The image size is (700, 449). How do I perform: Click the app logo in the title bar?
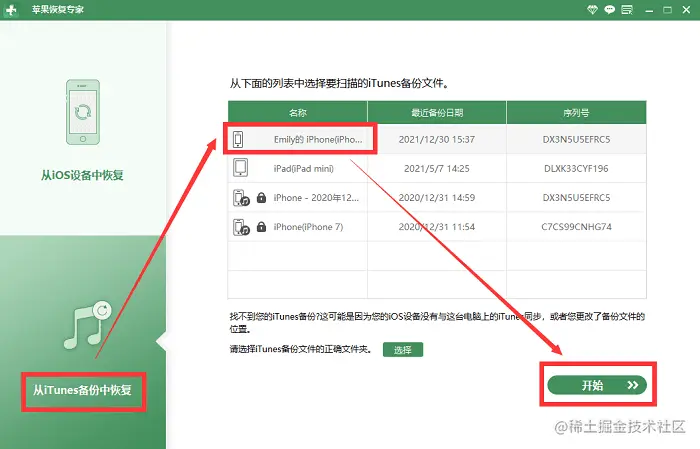(10, 9)
